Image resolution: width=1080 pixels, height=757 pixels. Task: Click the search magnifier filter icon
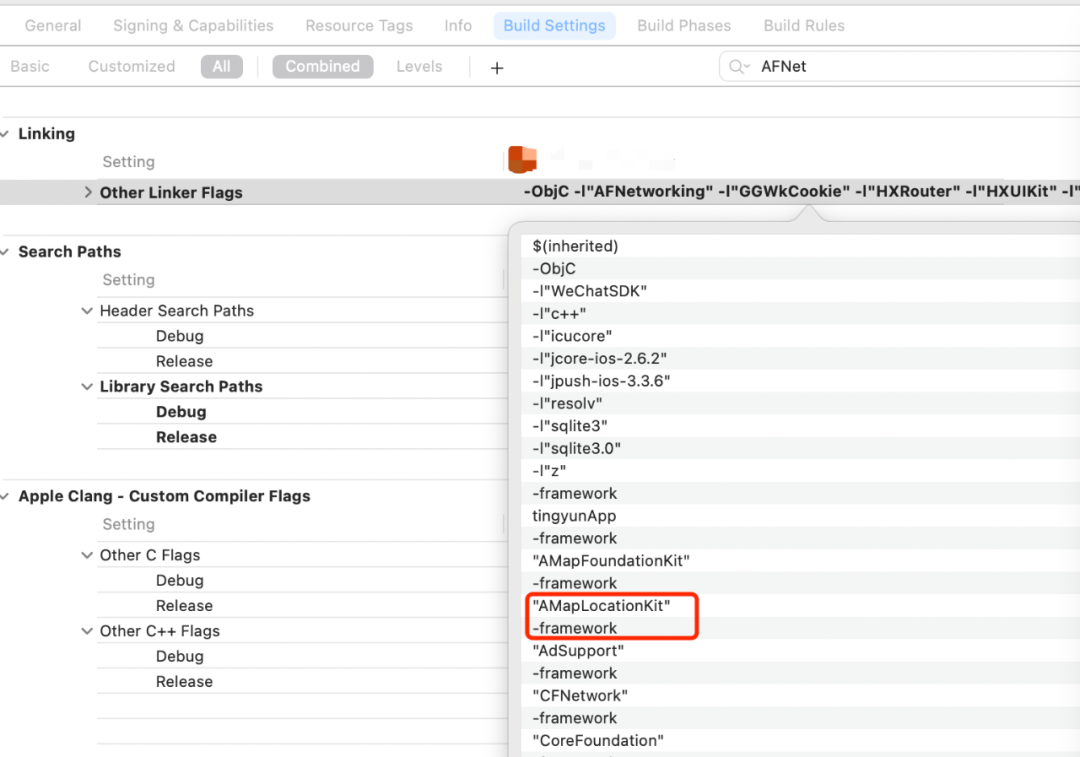pyautogui.click(x=738, y=67)
